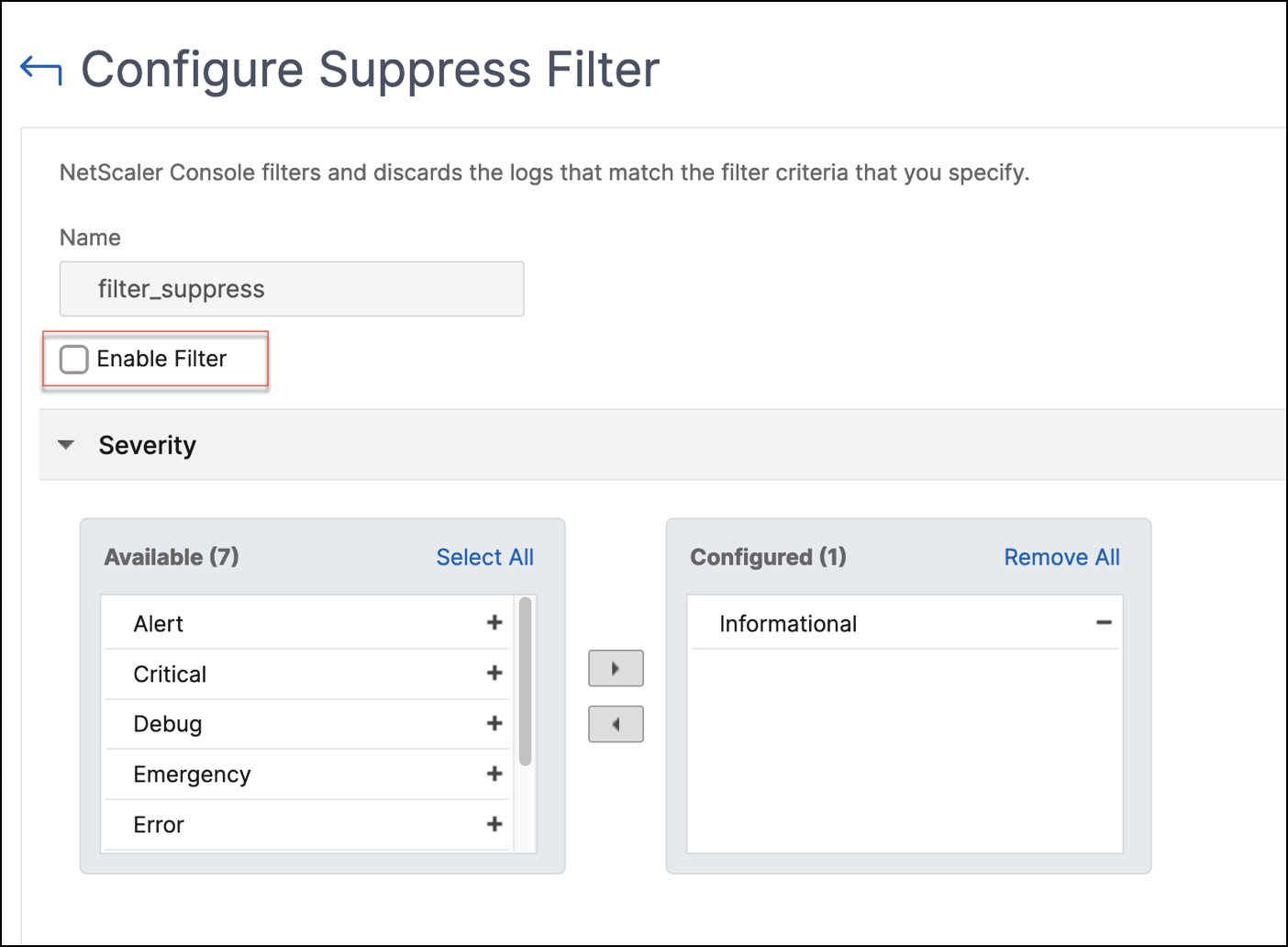Select Emergency in Available list
The height and width of the screenshot is (947, 1288).
[x=307, y=774]
